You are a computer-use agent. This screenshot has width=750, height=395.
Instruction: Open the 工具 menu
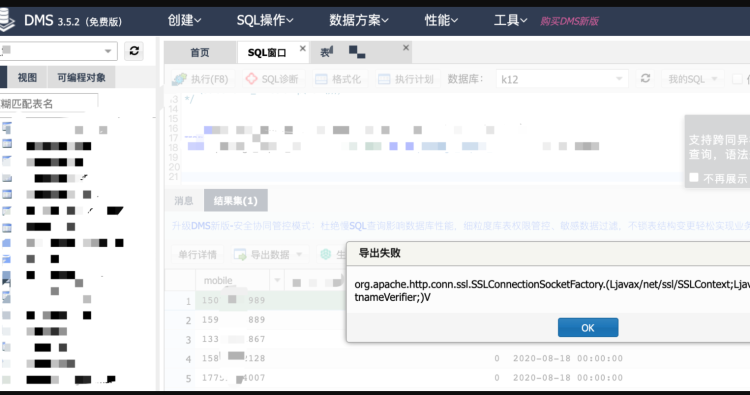pos(510,20)
